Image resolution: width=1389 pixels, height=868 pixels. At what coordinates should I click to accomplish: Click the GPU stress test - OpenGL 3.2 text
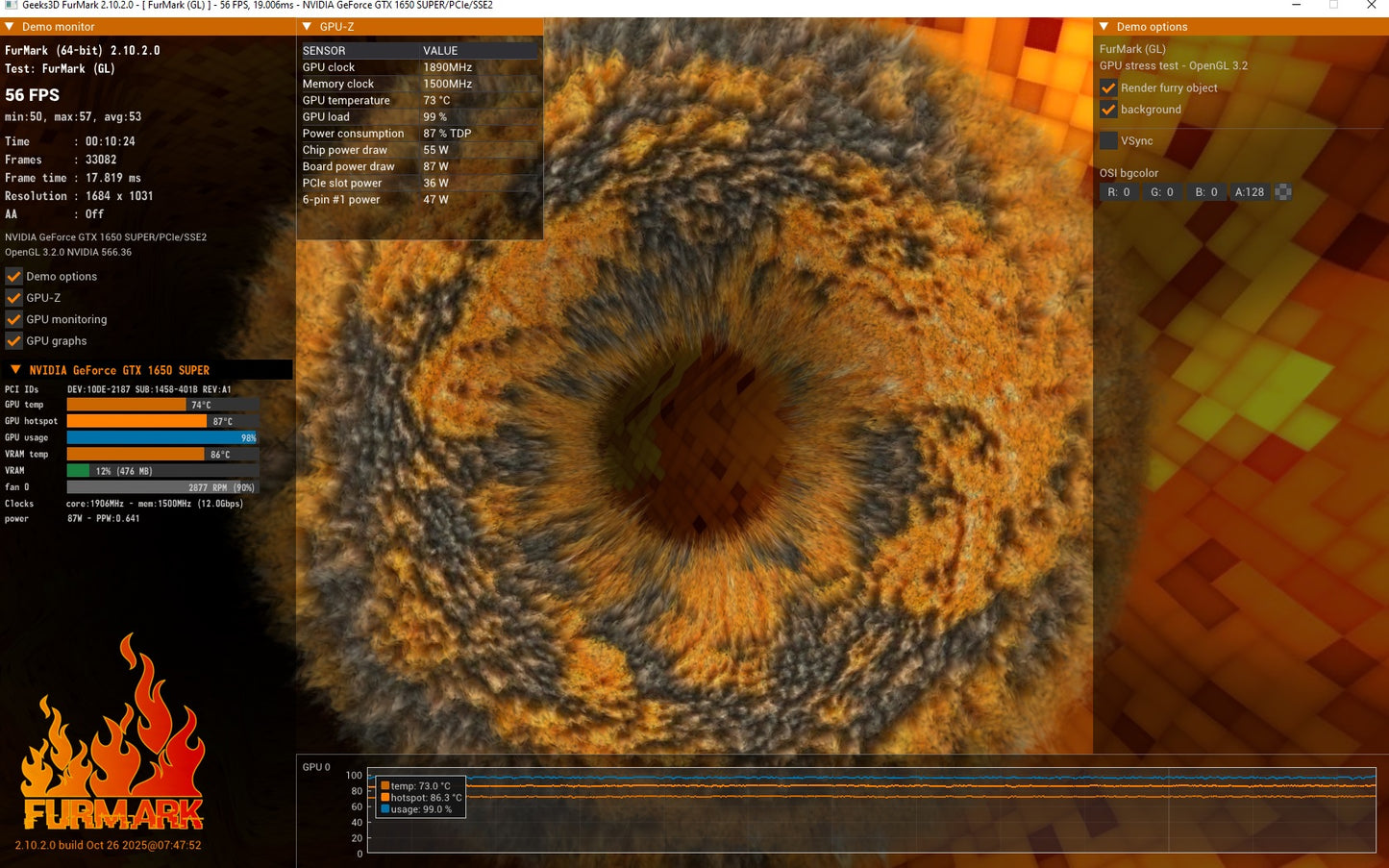[1174, 66]
